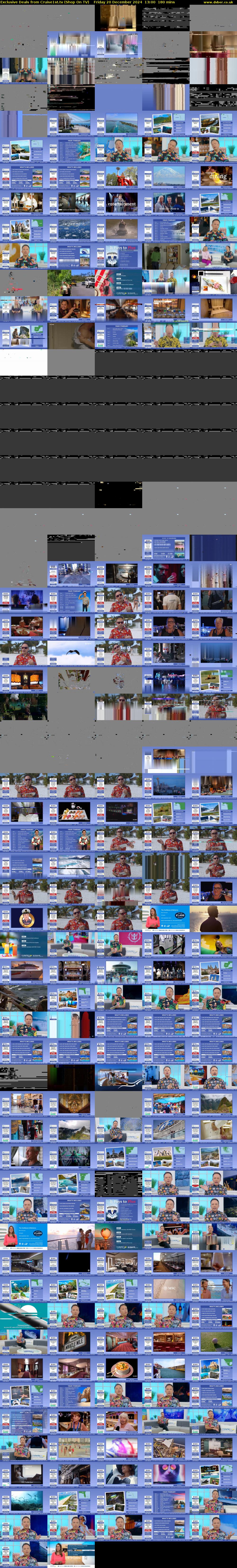Select the colorful cocktail drinks thumbnail

(23, 945)
